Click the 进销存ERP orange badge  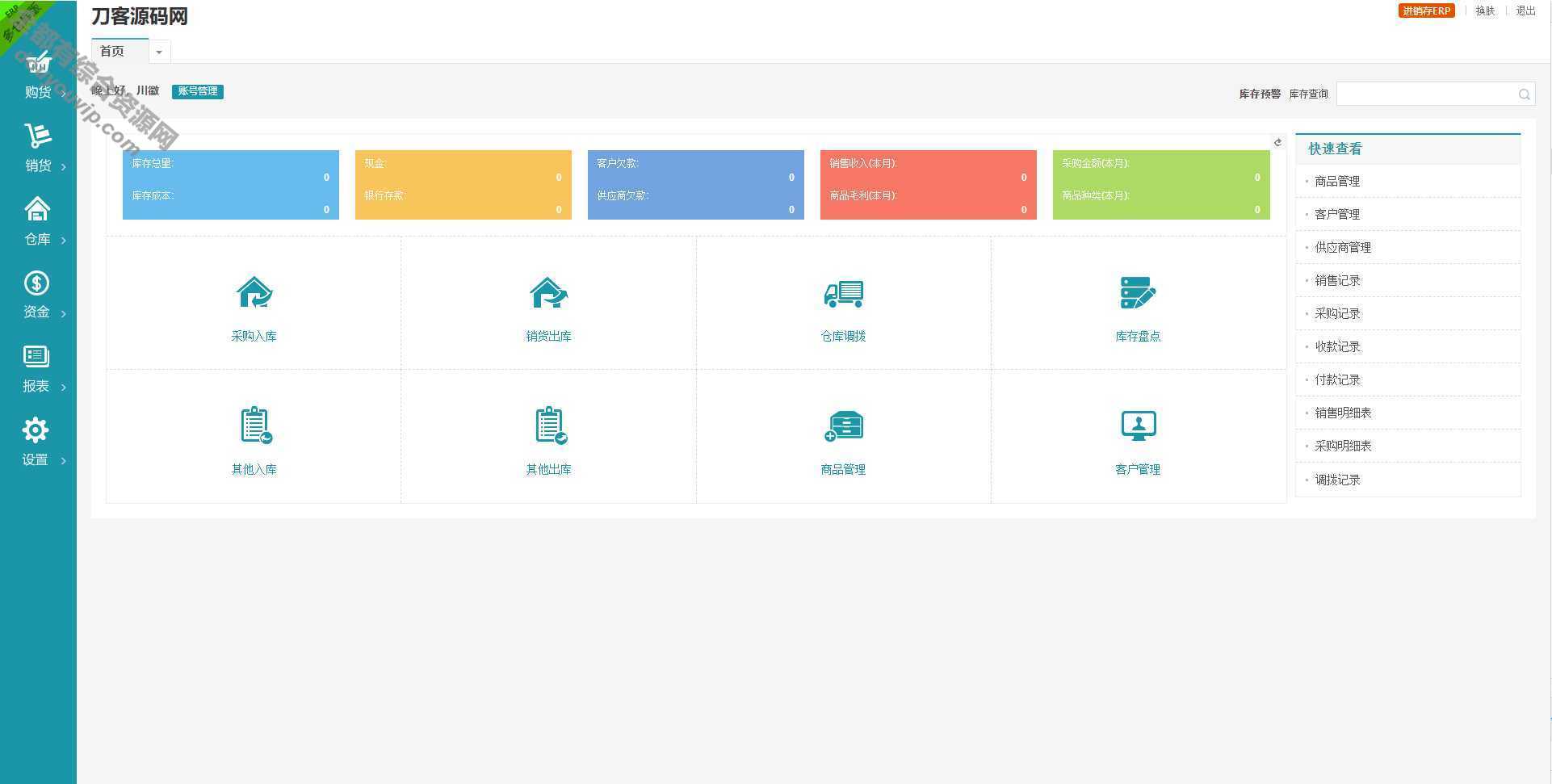(x=1426, y=10)
